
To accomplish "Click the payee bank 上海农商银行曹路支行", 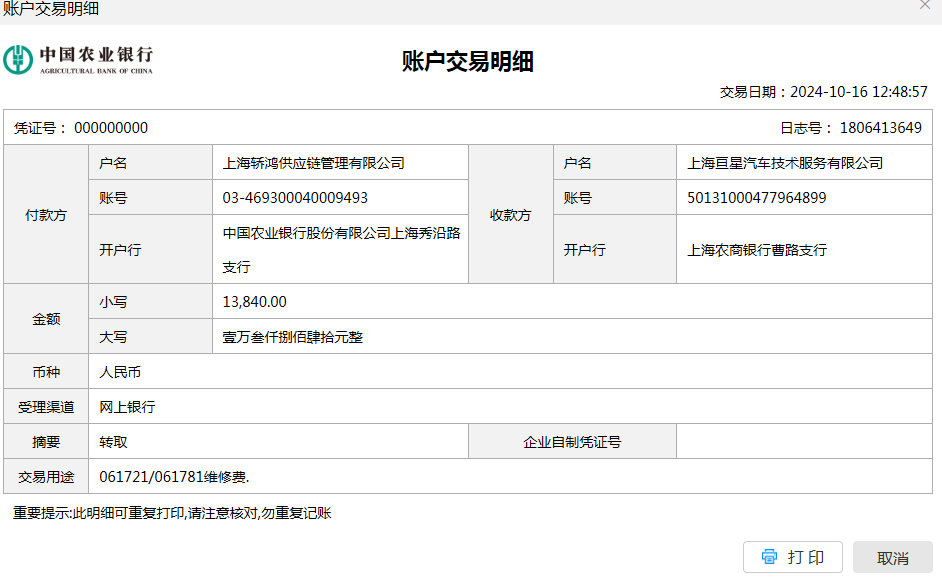I will click(756, 250).
